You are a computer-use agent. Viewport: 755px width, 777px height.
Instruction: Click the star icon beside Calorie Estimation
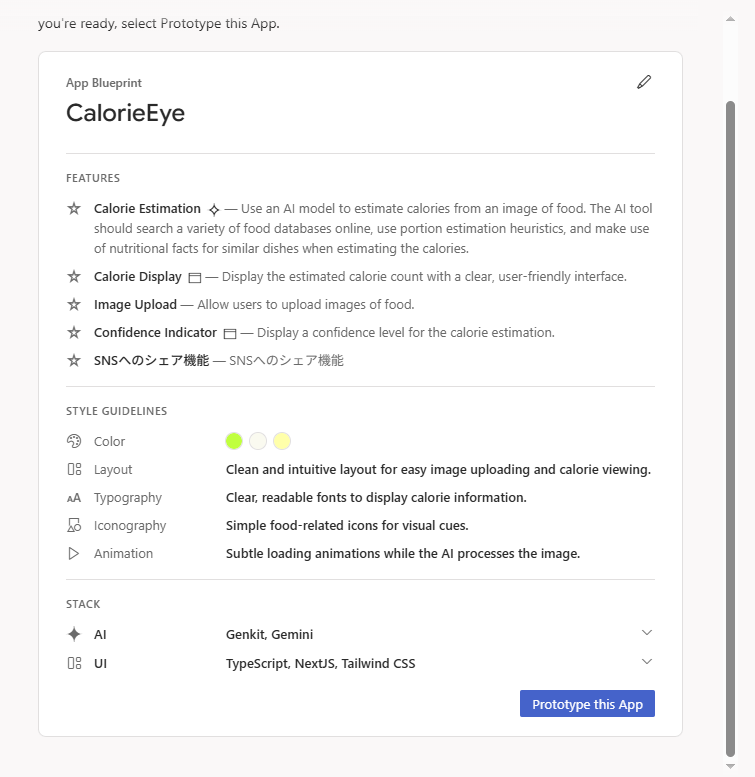pos(74,209)
